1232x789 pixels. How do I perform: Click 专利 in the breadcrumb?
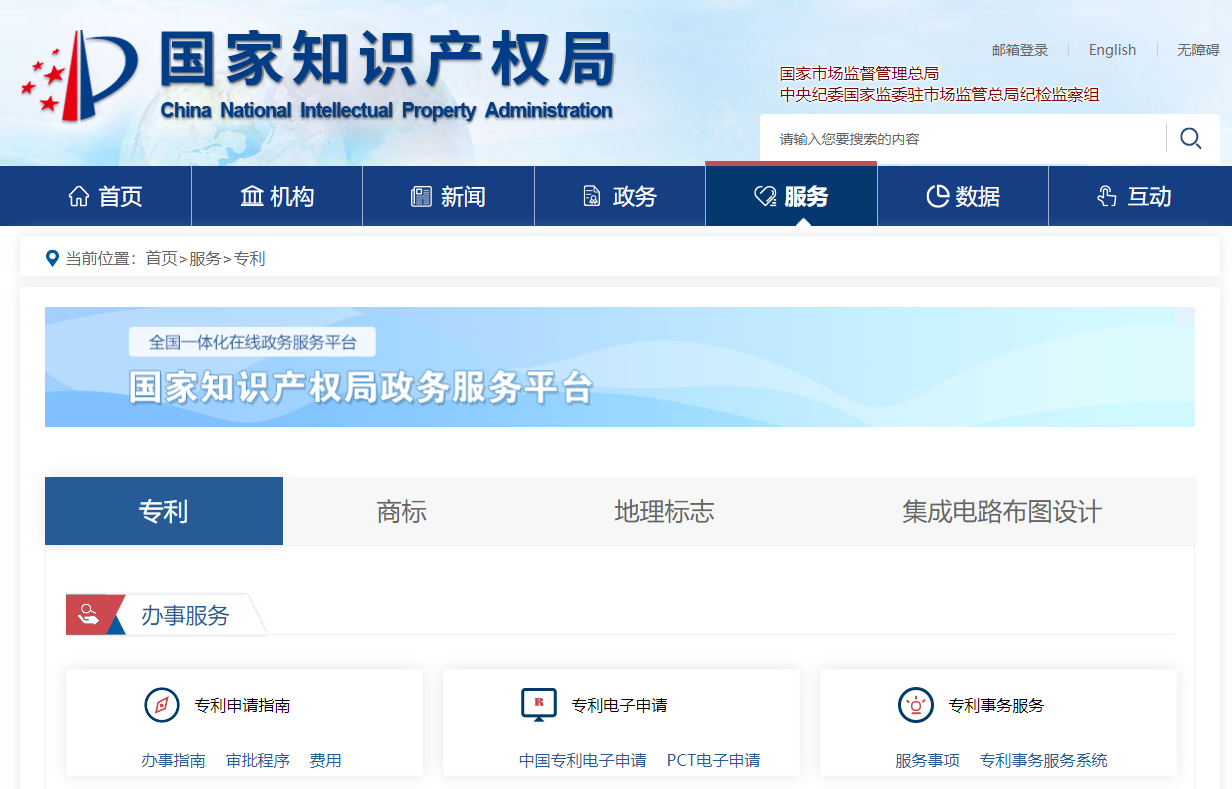pyautogui.click(x=249, y=258)
